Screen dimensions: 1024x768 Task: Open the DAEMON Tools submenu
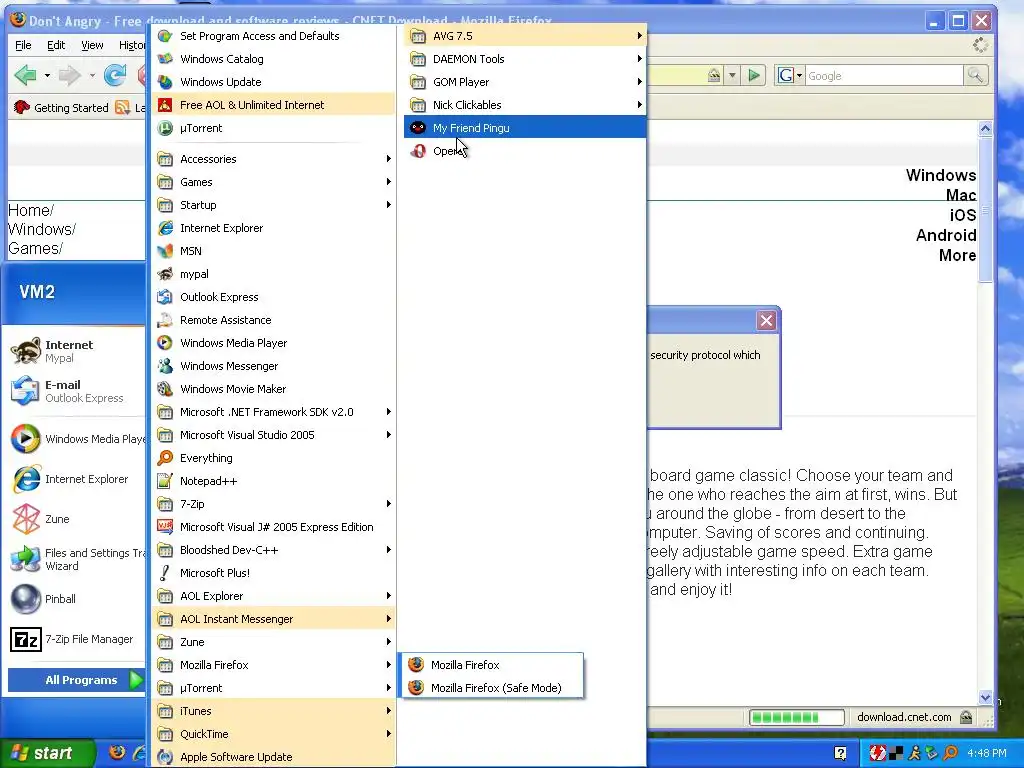click(x=526, y=59)
